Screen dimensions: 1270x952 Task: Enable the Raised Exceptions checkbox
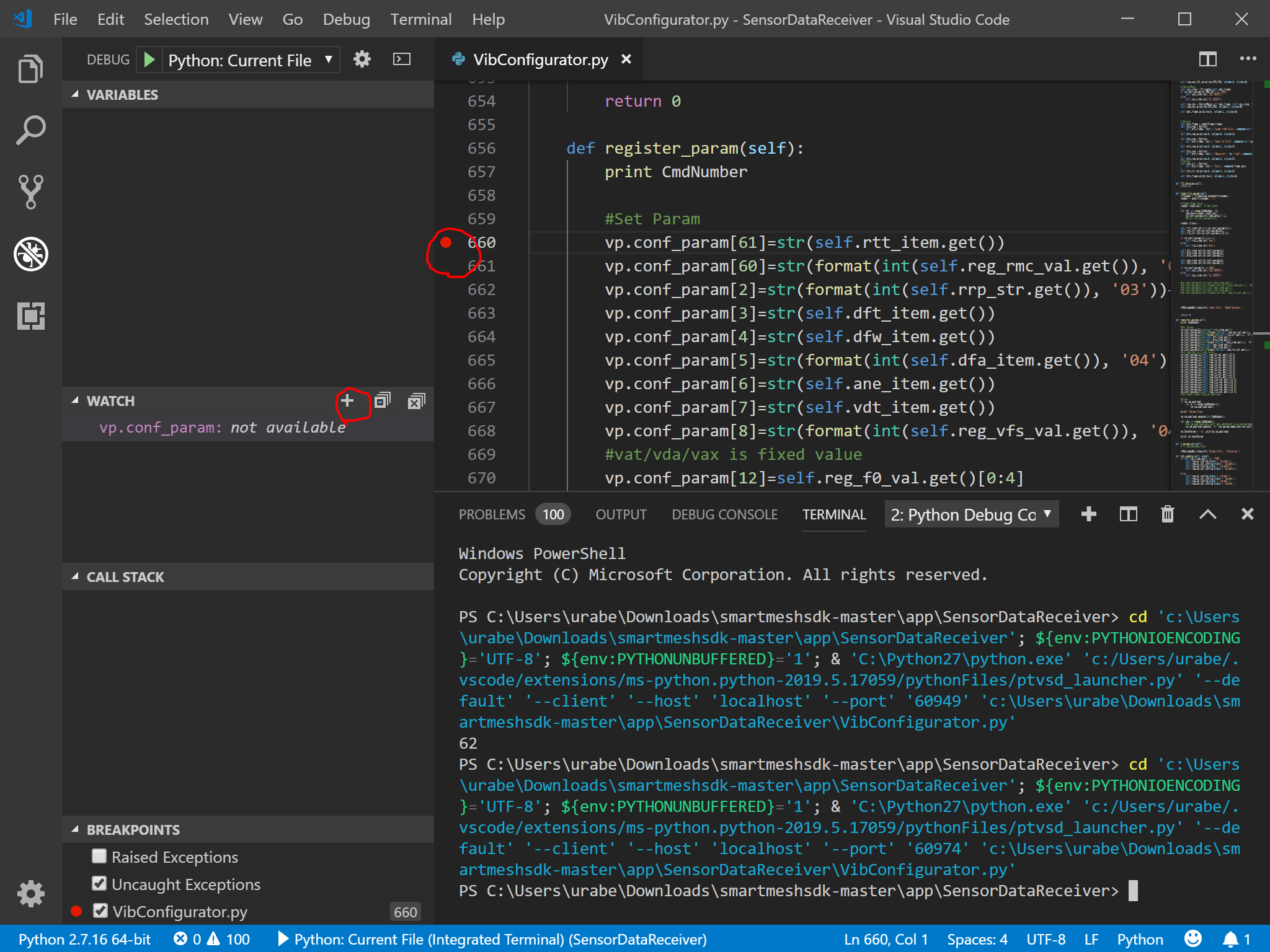(99, 857)
